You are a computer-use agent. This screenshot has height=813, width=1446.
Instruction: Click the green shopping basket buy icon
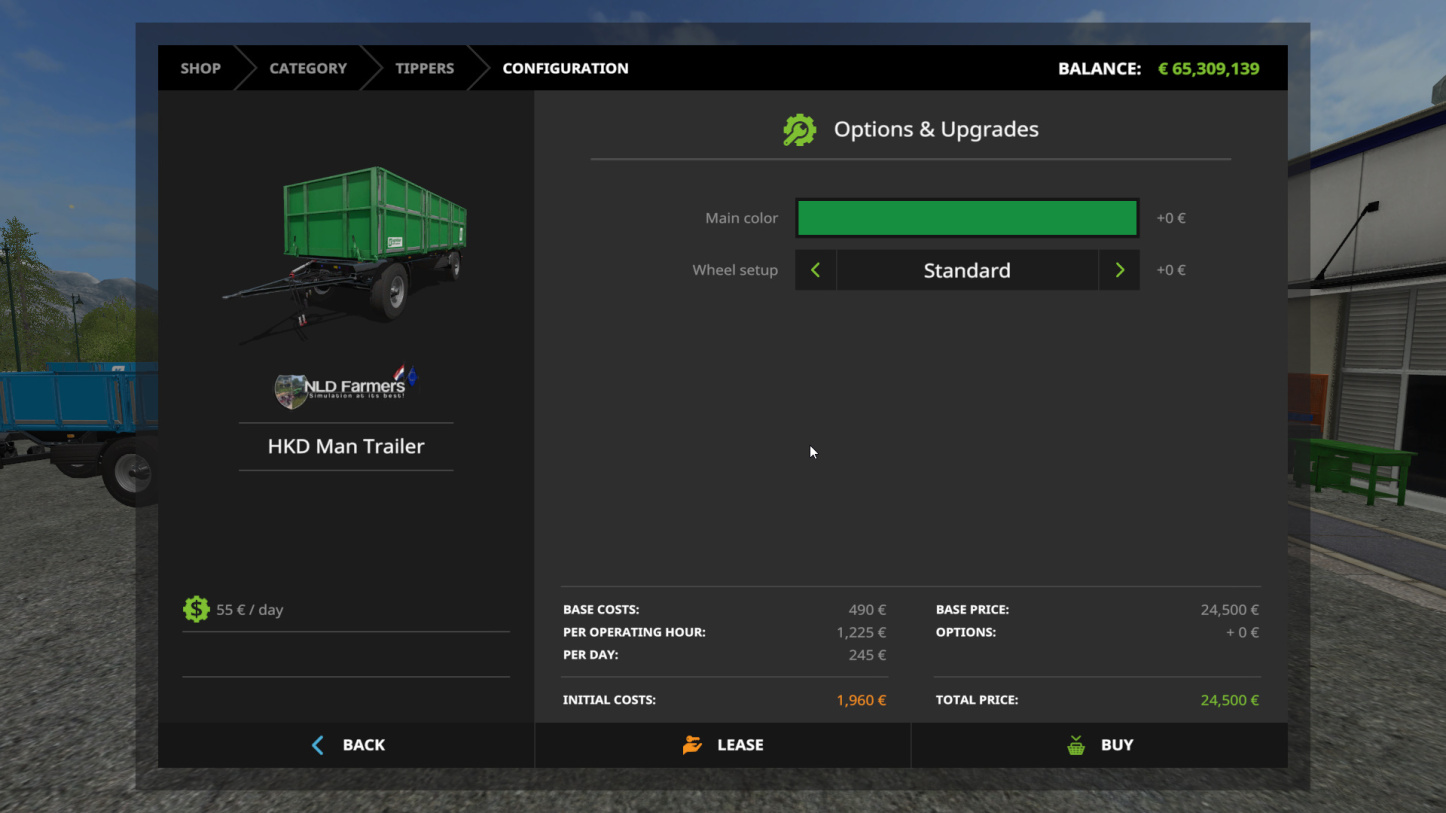[x=1076, y=745]
